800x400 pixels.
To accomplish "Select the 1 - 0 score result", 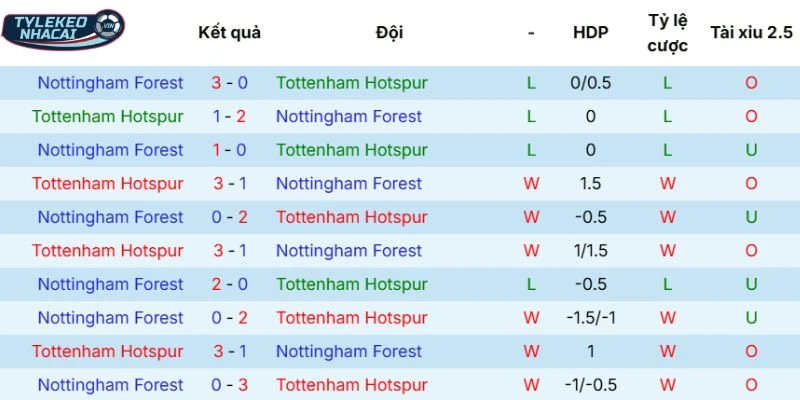I will pos(229,150).
